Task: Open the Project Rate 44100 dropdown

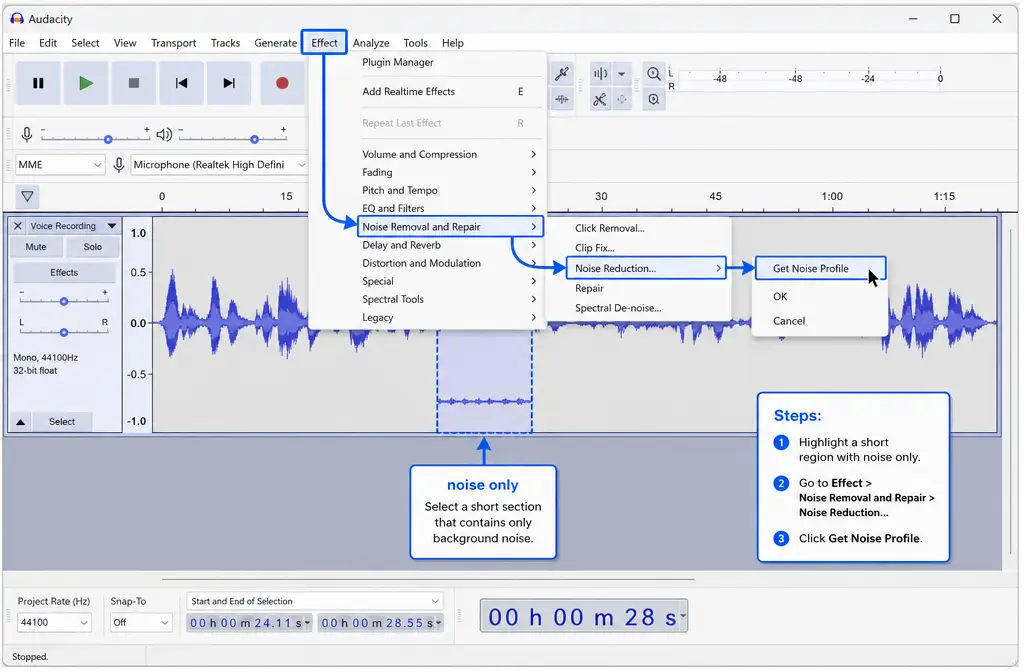Action: coord(54,622)
